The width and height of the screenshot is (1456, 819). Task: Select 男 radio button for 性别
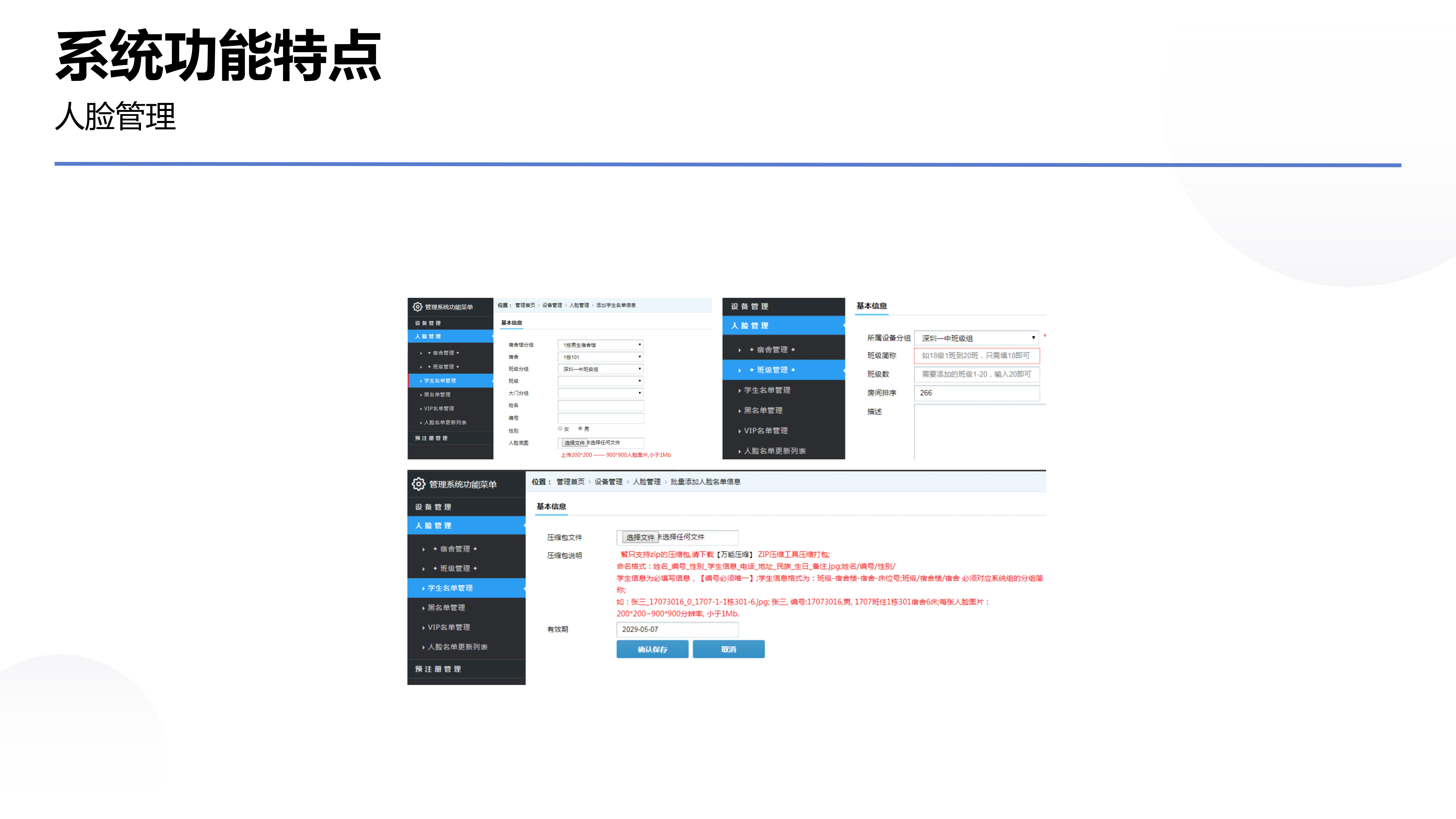pyautogui.click(x=580, y=428)
